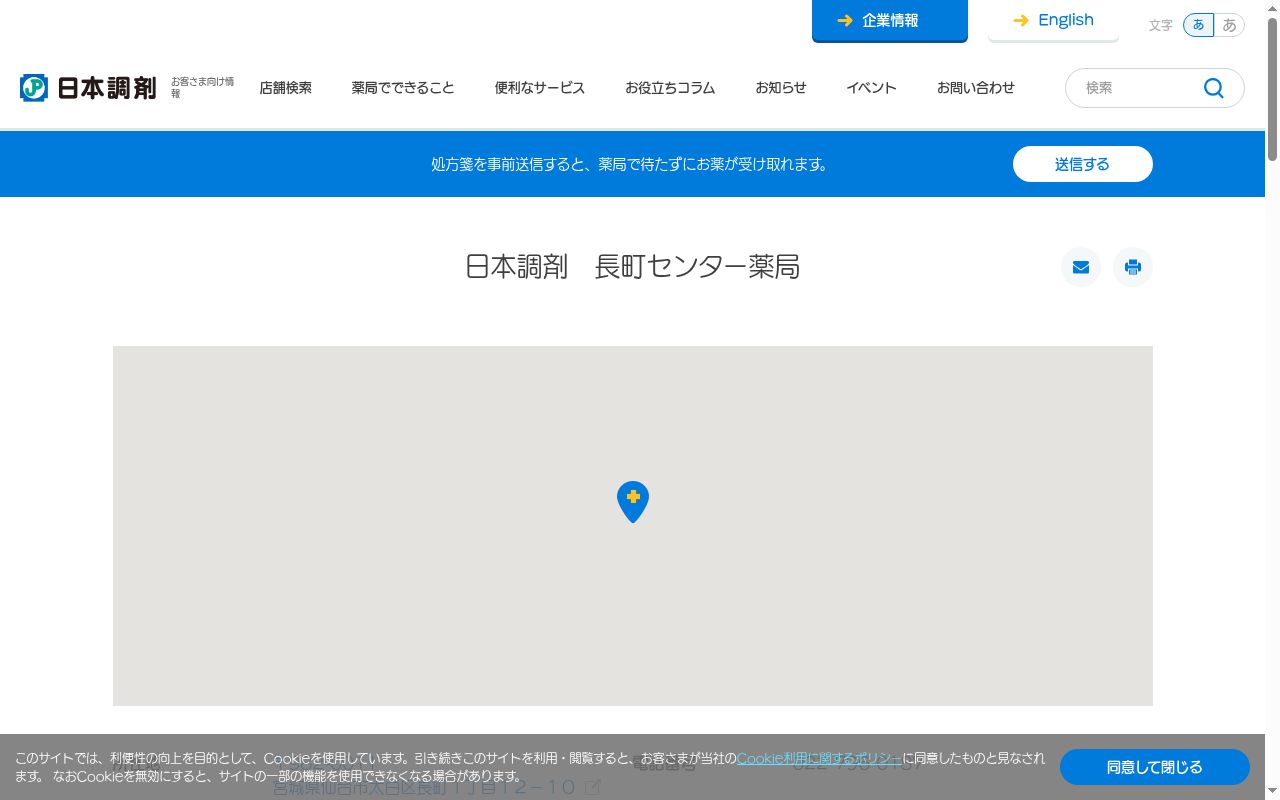This screenshot has height=800, width=1280.
Task: Click the Nihon Chouzai logo
Action: 88,88
